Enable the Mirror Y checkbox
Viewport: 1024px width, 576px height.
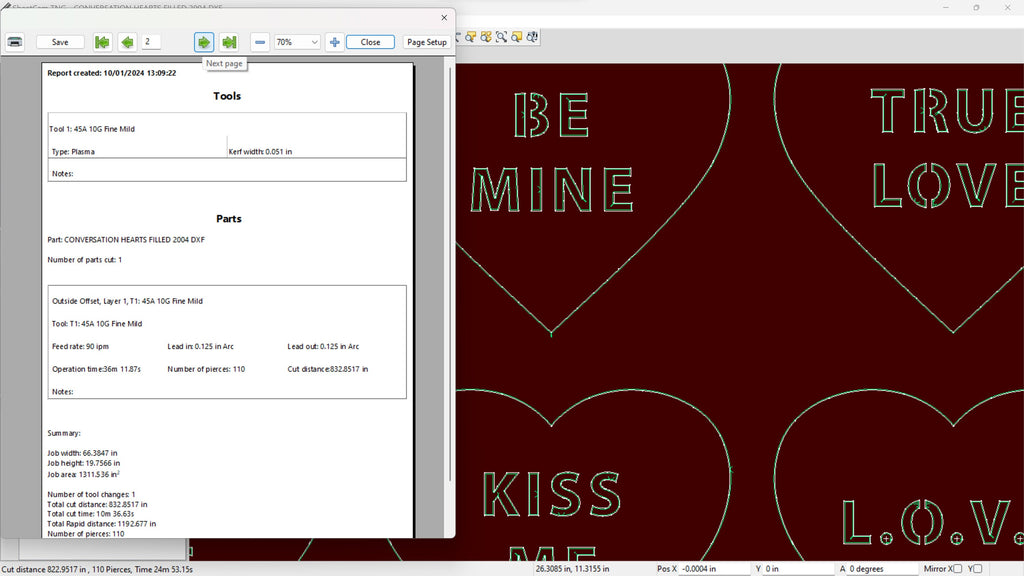click(978, 569)
